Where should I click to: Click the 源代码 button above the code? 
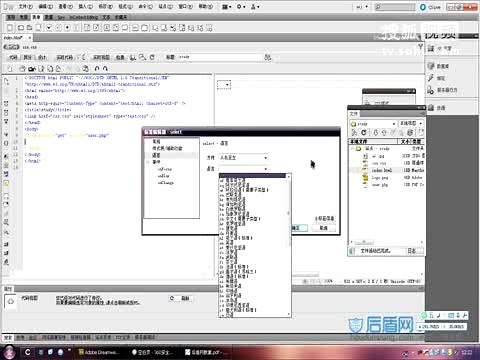(11, 47)
